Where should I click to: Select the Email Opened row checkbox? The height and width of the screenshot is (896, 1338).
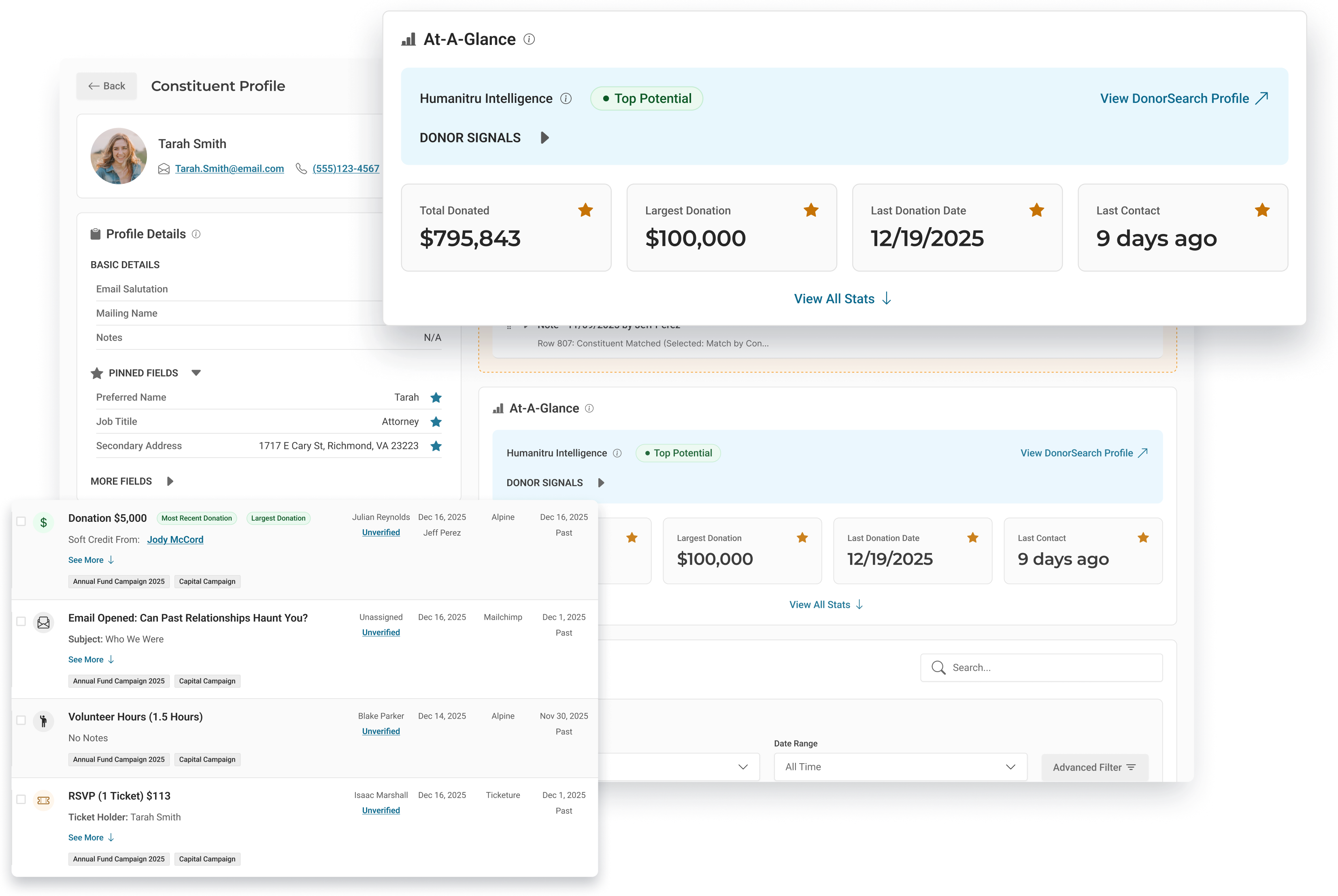point(21,621)
